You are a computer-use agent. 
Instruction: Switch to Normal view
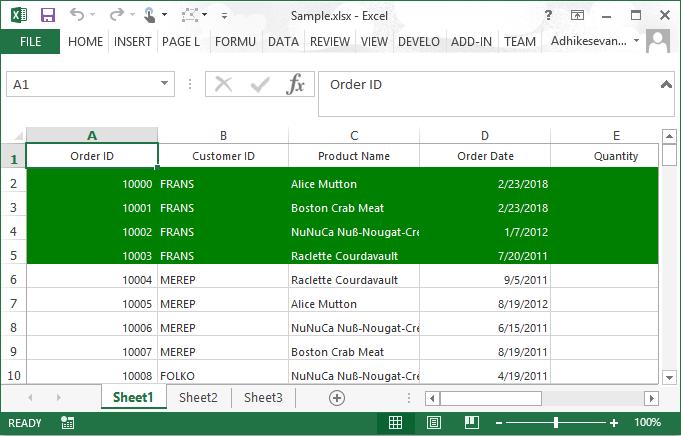[x=395, y=422]
